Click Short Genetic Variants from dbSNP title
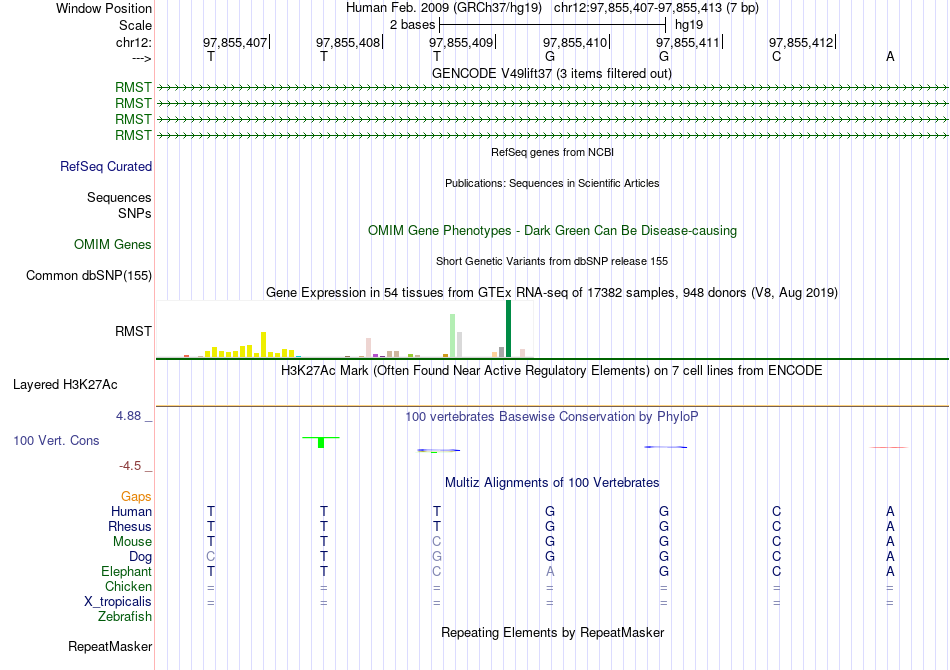The width and height of the screenshot is (950, 670). 551,261
